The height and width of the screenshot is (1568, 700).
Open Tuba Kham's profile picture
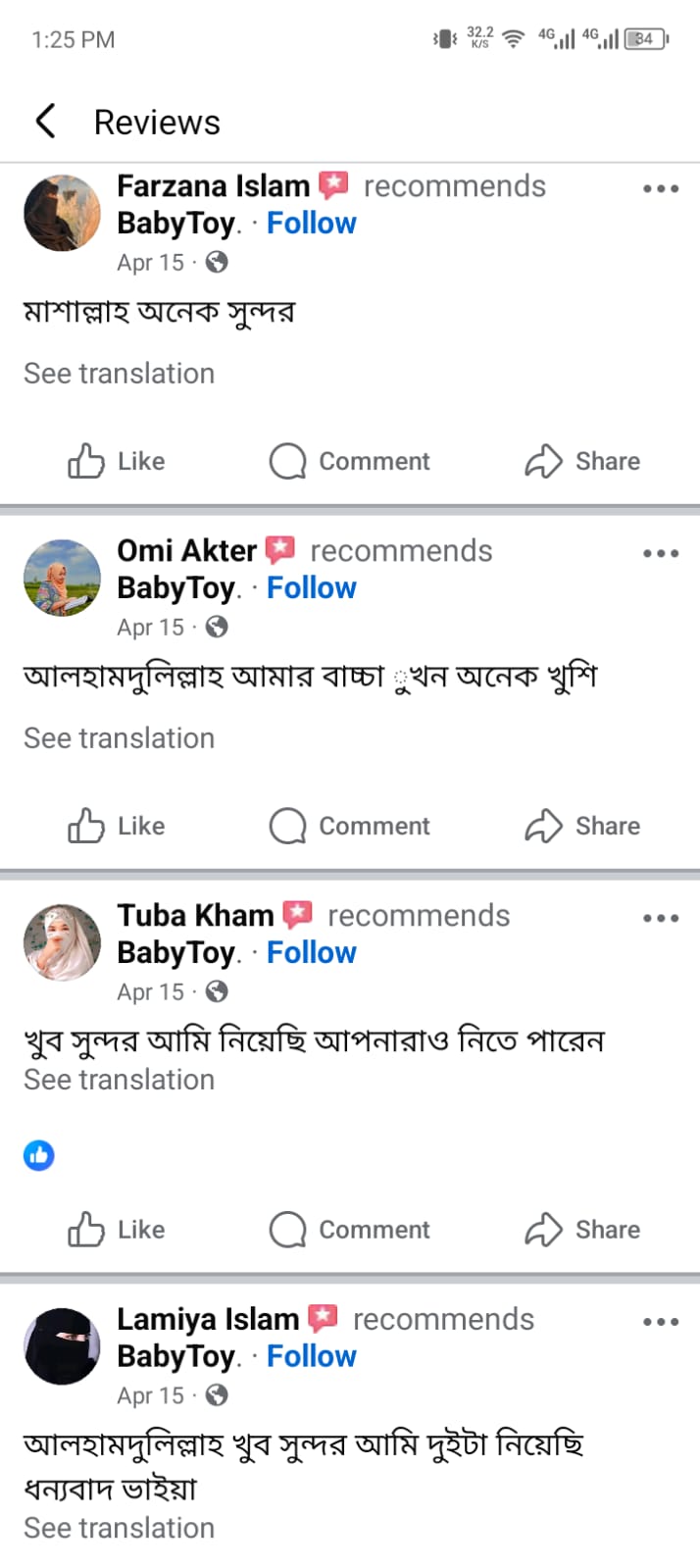pyautogui.click(x=62, y=942)
